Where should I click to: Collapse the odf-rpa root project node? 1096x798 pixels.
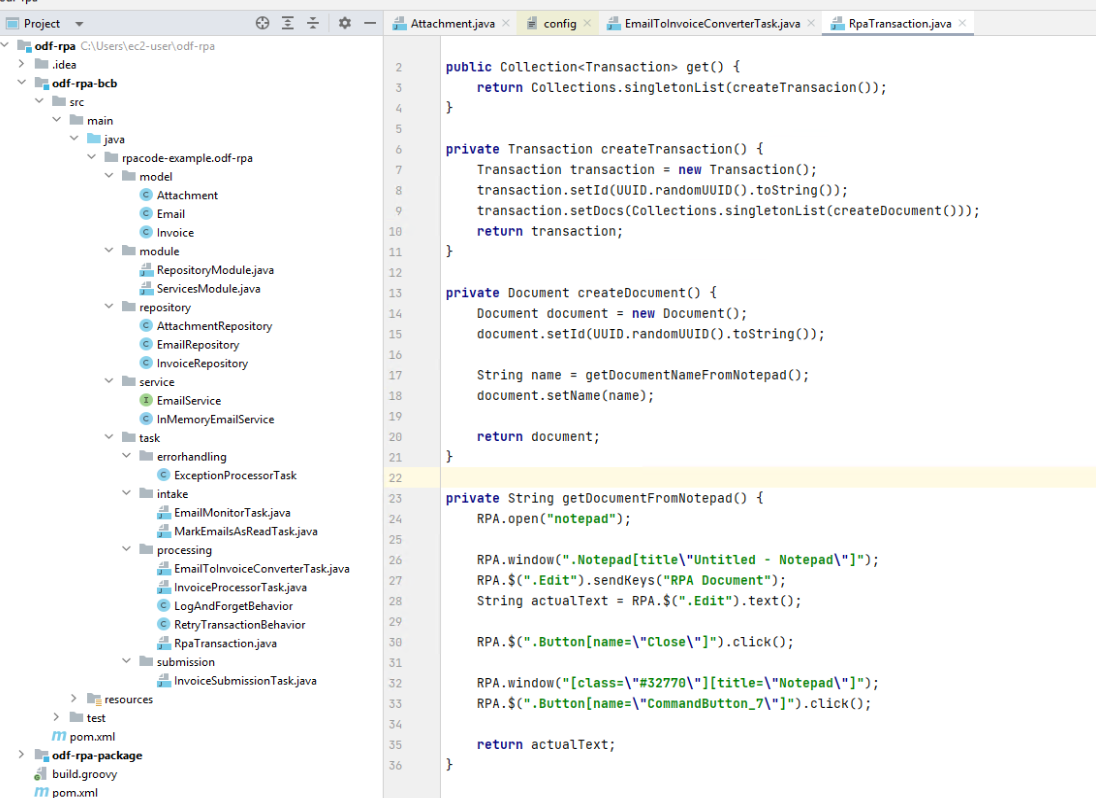5,45
